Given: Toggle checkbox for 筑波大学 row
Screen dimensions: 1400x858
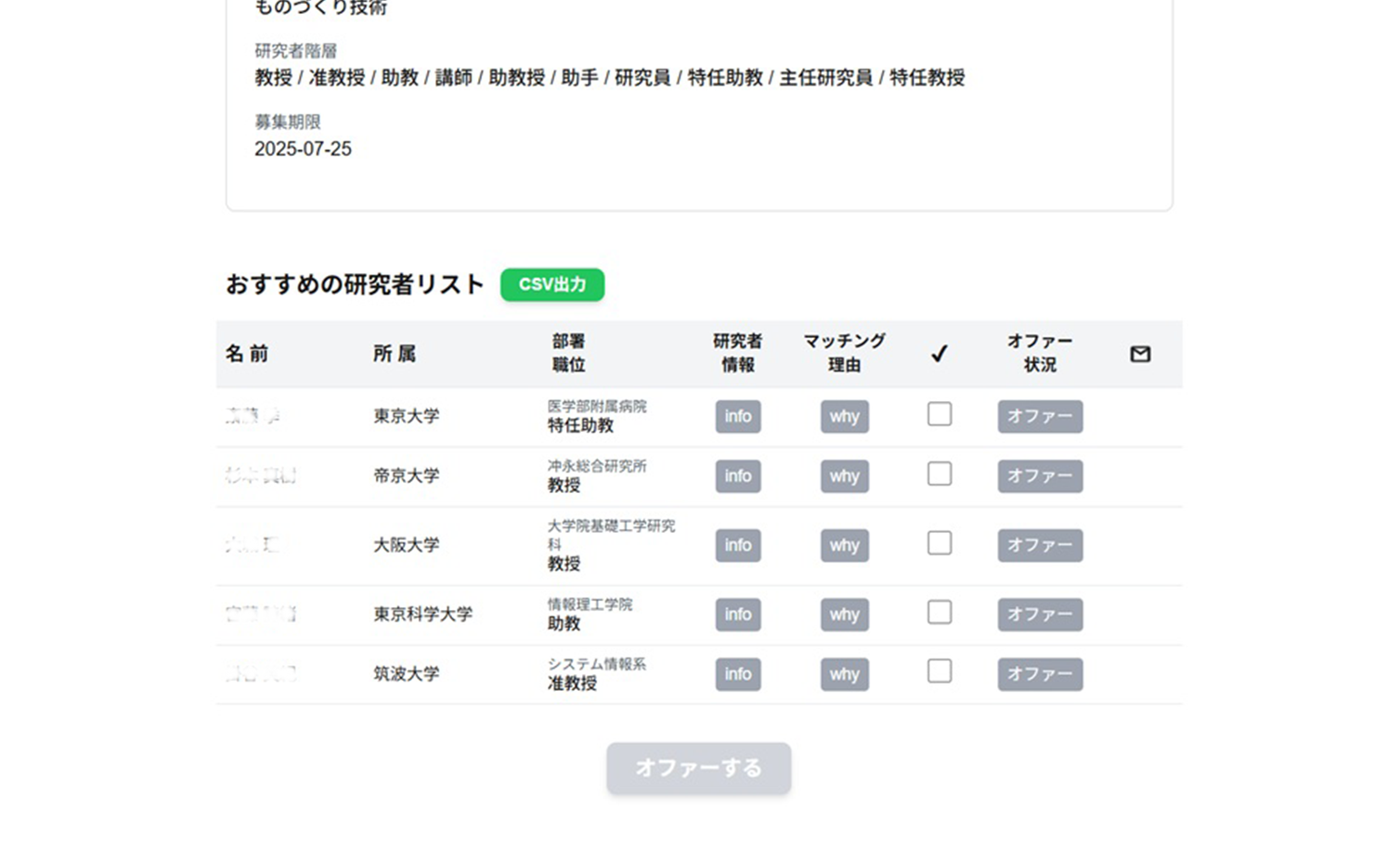Looking at the screenshot, I should coord(939,671).
